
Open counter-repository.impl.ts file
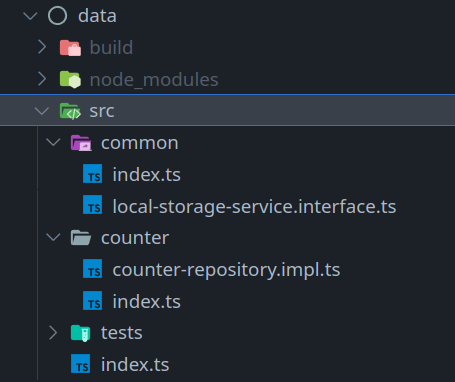tap(226, 270)
